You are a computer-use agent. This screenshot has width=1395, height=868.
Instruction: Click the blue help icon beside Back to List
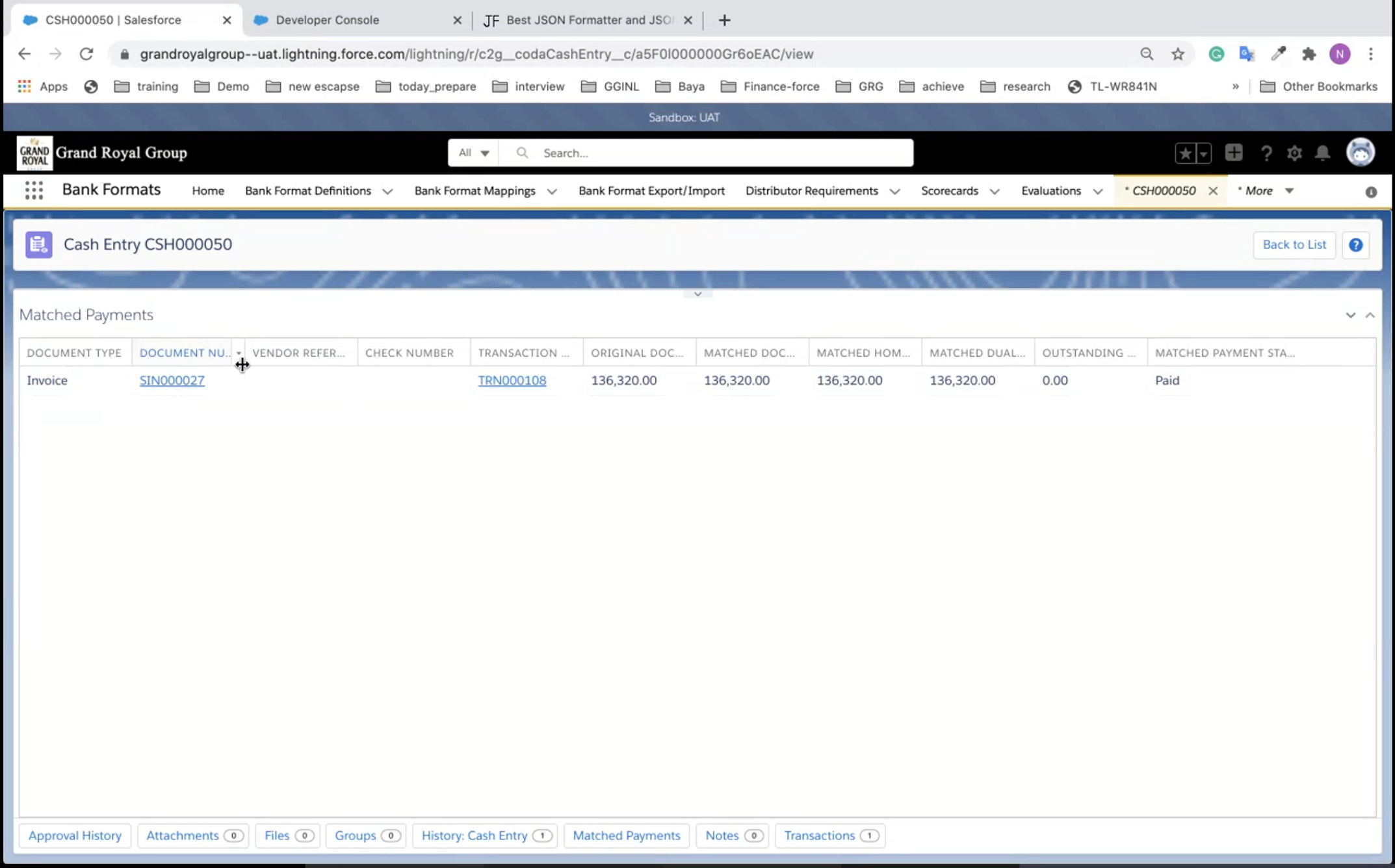tap(1355, 245)
